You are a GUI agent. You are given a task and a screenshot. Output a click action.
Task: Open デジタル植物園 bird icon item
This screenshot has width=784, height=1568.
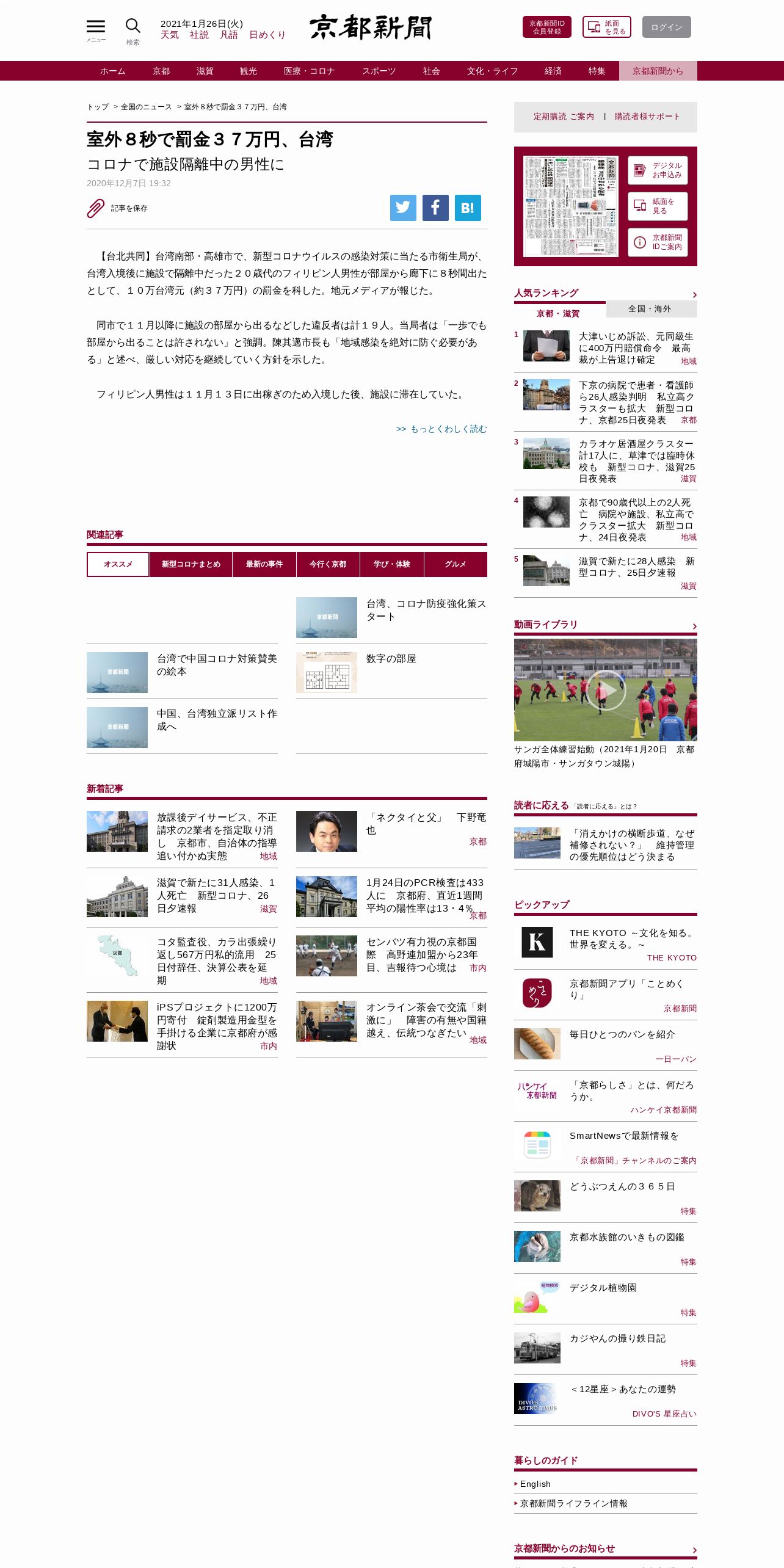pos(537,1297)
